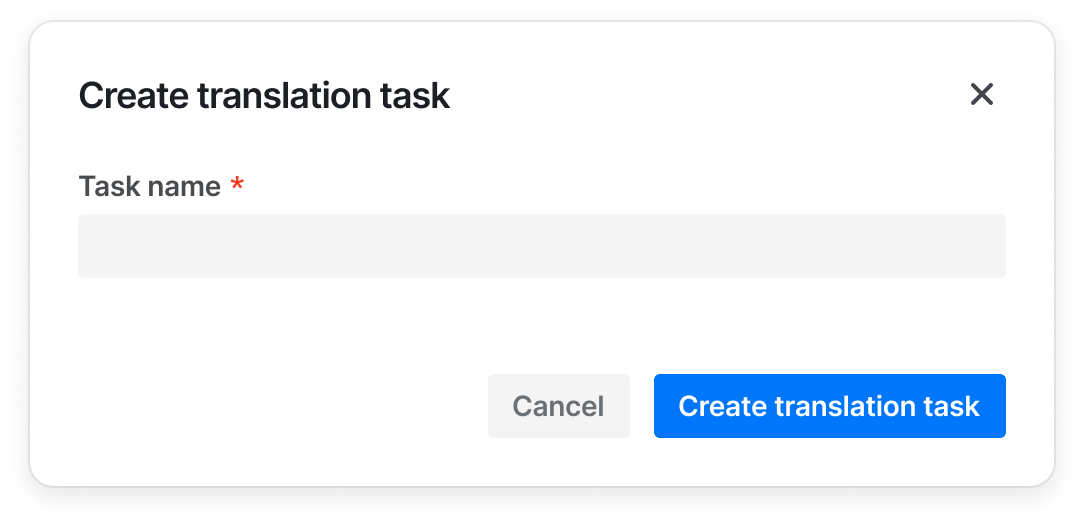1084x524 pixels.
Task: Click the blue Create translation task button
Action: [830, 406]
